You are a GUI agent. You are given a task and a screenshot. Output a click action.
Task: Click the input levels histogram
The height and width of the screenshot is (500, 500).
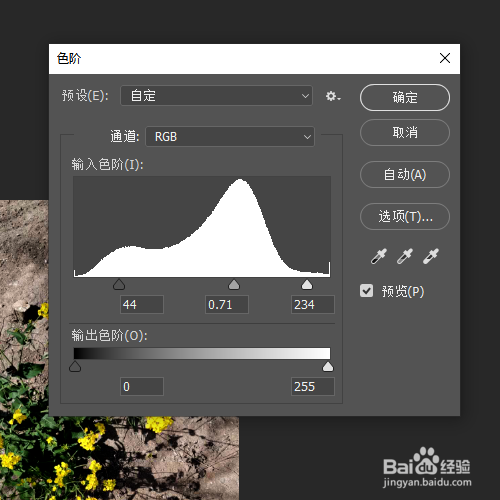[202, 227]
